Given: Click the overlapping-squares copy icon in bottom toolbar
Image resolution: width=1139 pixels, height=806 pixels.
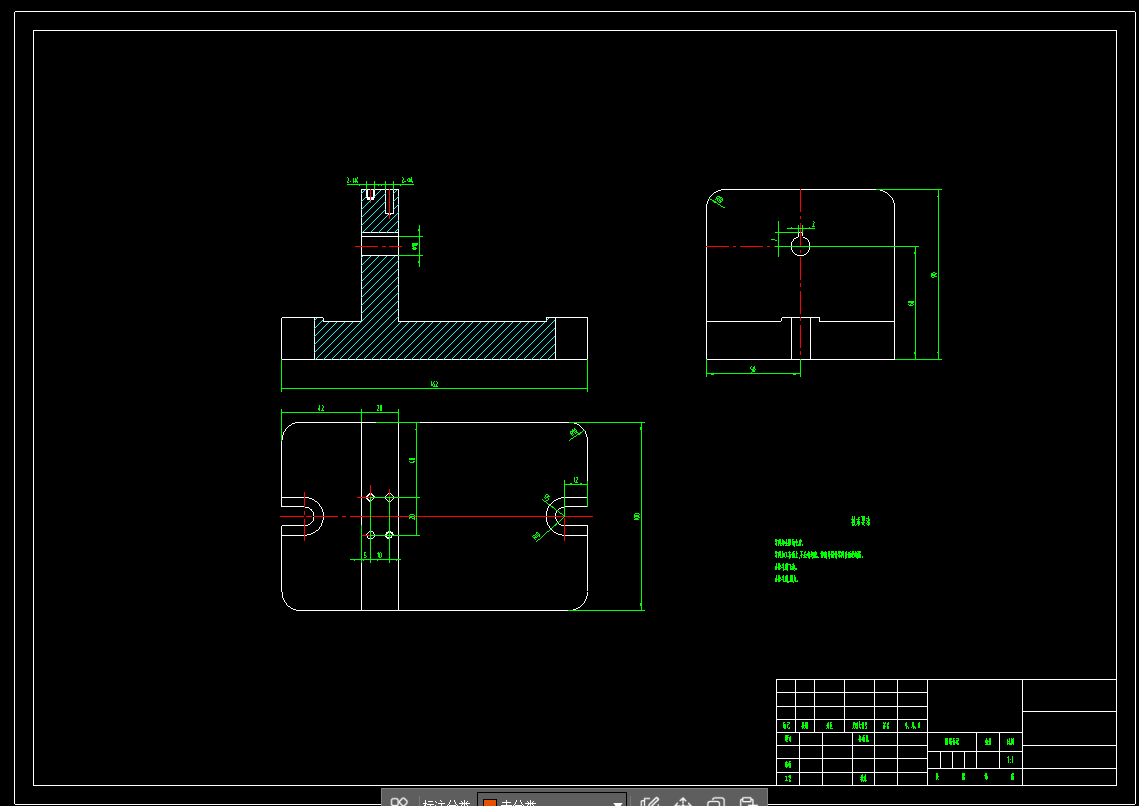Looking at the screenshot, I should (716, 802).
